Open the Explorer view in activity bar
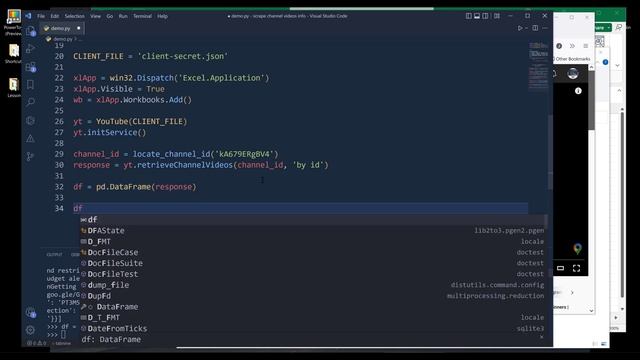640x360 pixels. point(31,31)
